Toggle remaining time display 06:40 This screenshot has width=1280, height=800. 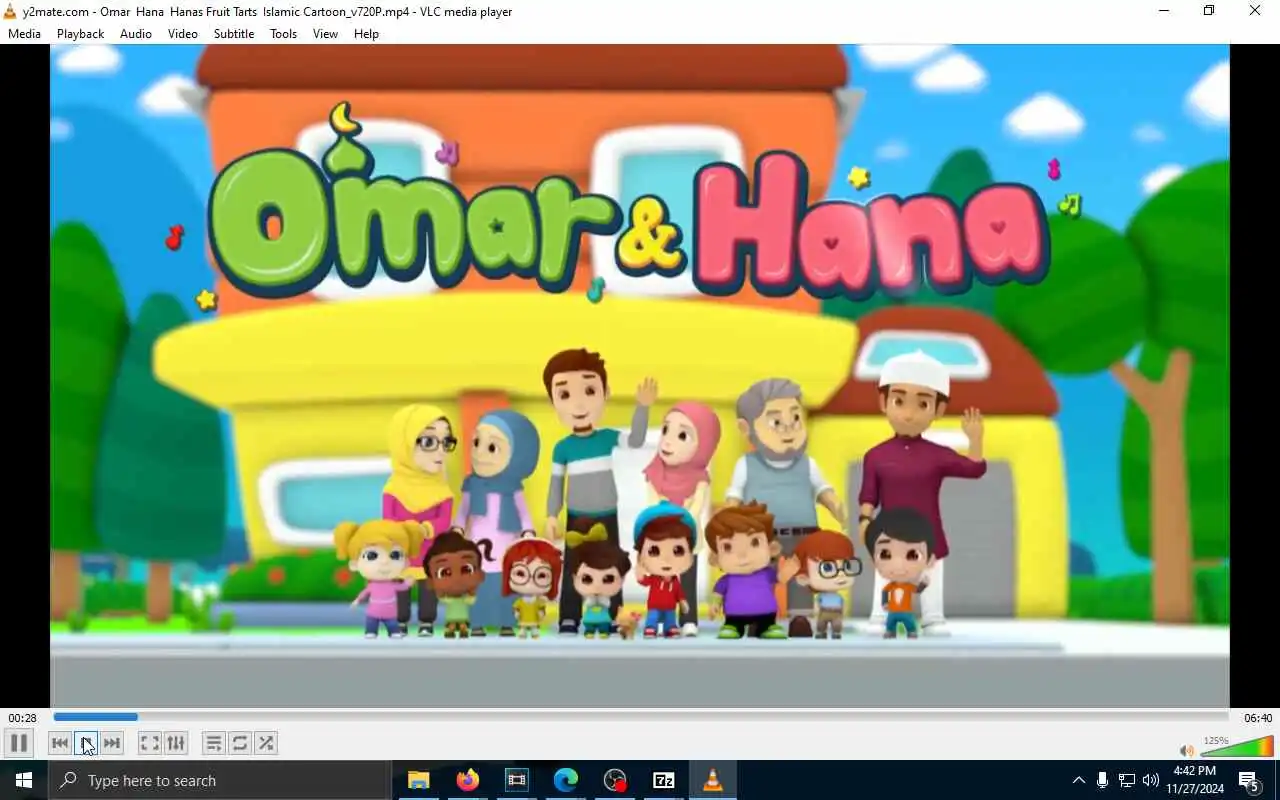[x=1258, y=718]
